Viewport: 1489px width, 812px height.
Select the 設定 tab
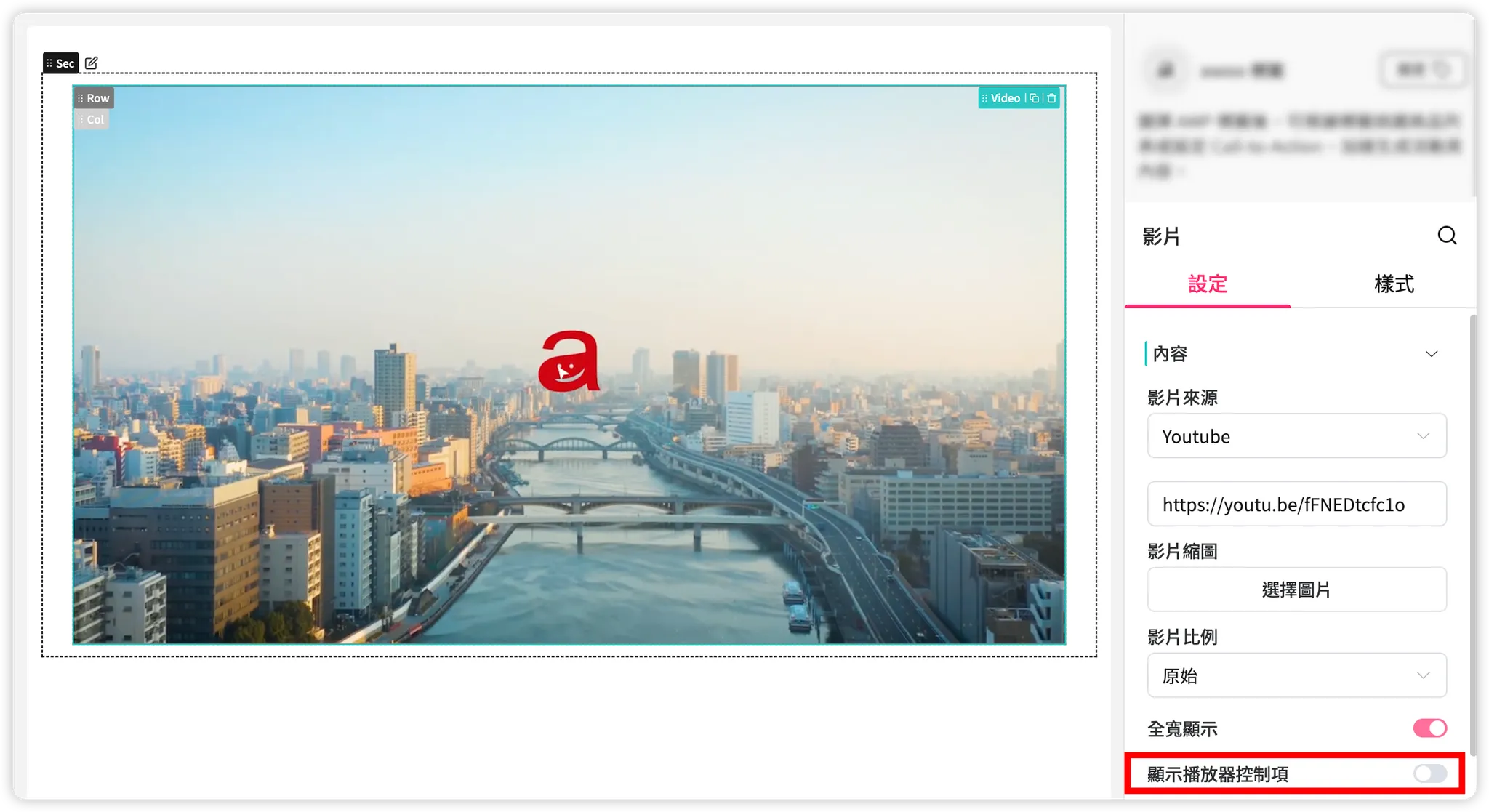point(1207,284)
